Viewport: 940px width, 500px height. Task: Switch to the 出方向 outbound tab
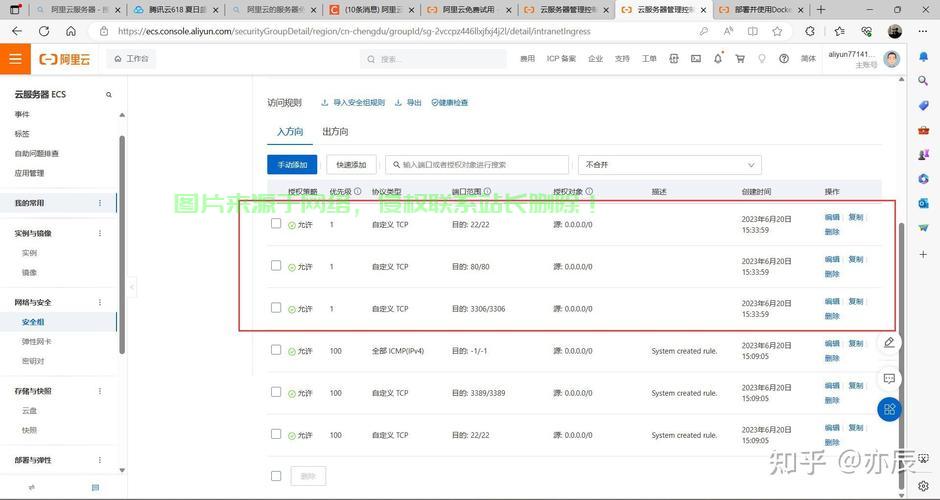click(335, 131)
